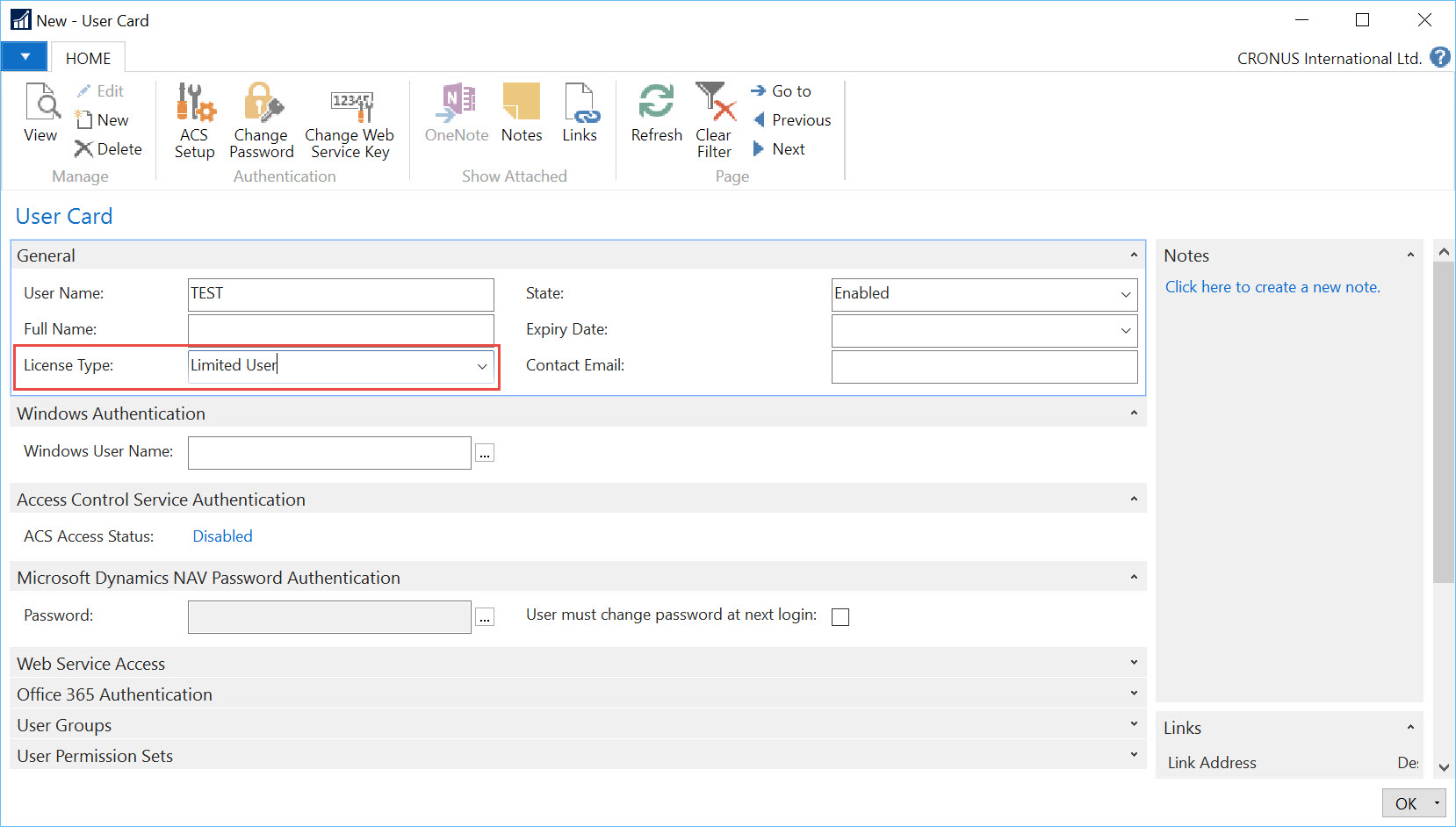Open the License Type dropdown
1456x827 pixels.
[482, 366]
